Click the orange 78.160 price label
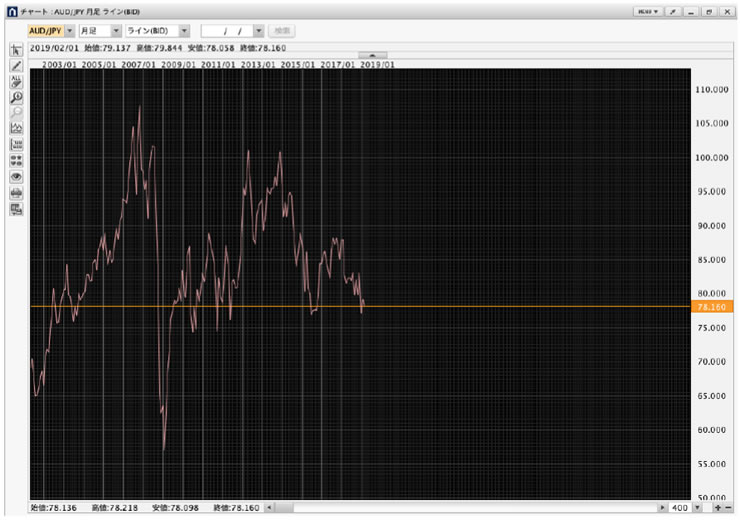Image resolution: width=740 pixels, height=520 pixels. [x=712, y=307]
